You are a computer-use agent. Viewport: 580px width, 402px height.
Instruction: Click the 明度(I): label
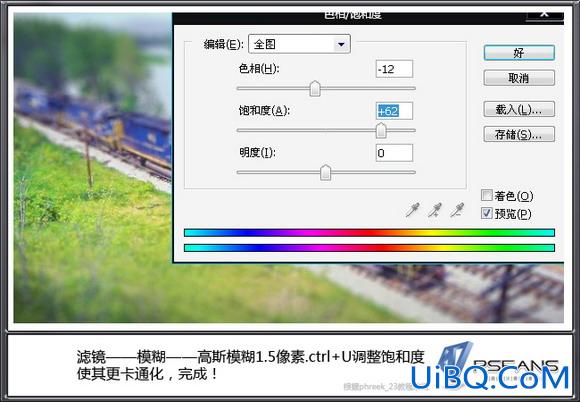(x=257, y=152)
